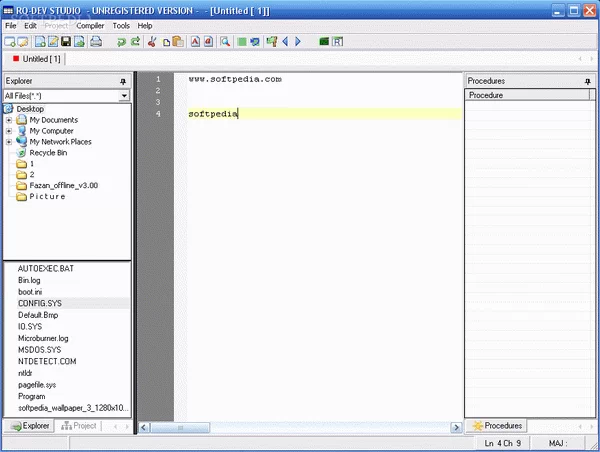Pin the Explorer panel with pushpin

pyautogui.click(x=123, y=81)
